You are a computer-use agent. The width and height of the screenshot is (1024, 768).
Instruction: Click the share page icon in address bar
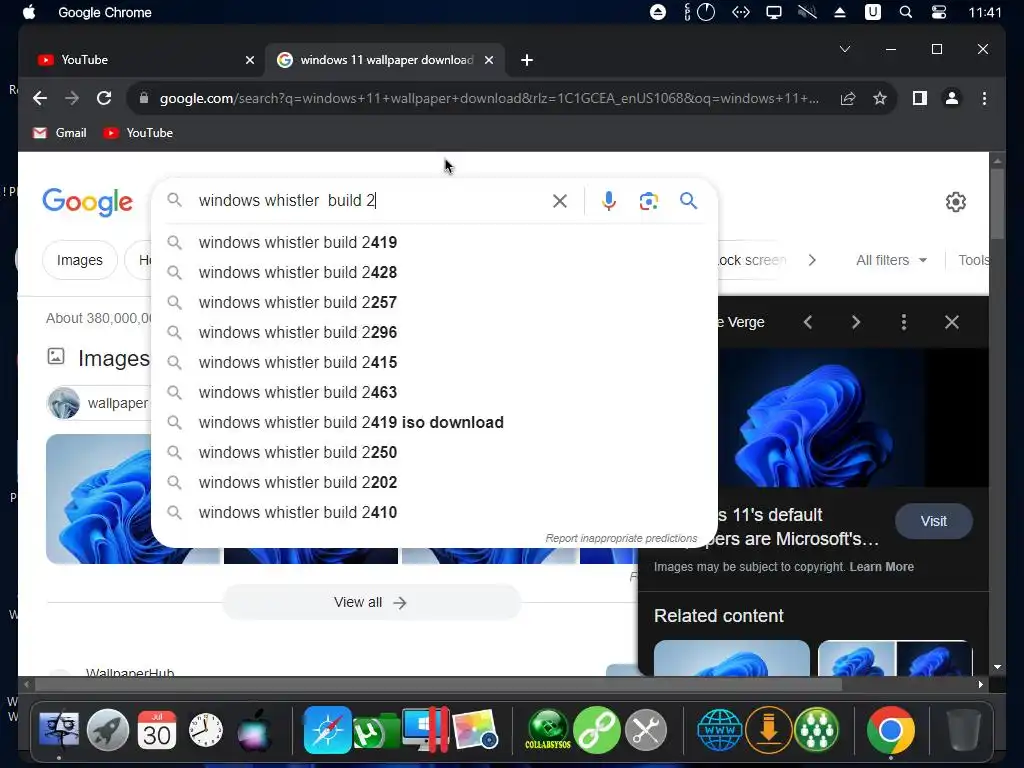tap(848, 98)
